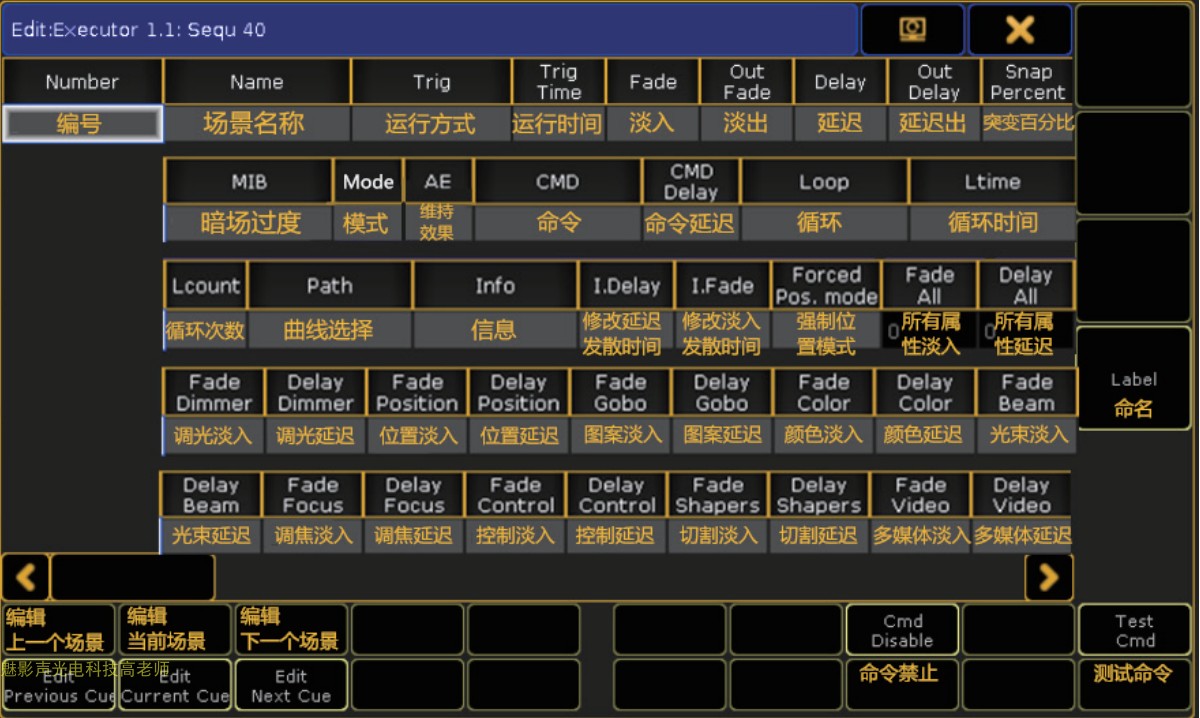Click the screen capture icon in title bar

click(912, 30)
